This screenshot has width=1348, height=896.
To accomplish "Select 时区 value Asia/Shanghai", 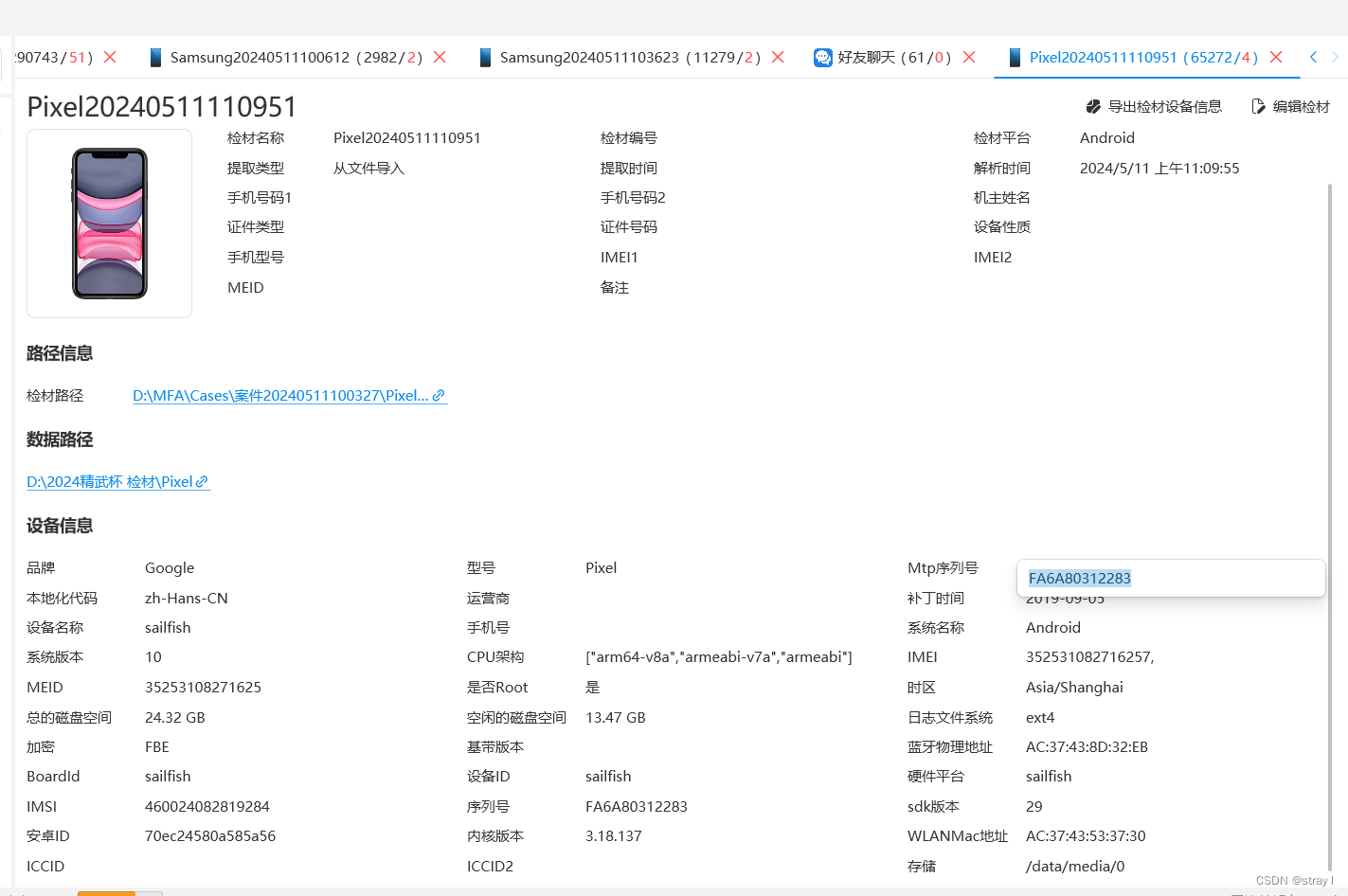I will click(x=1074, y=688).
